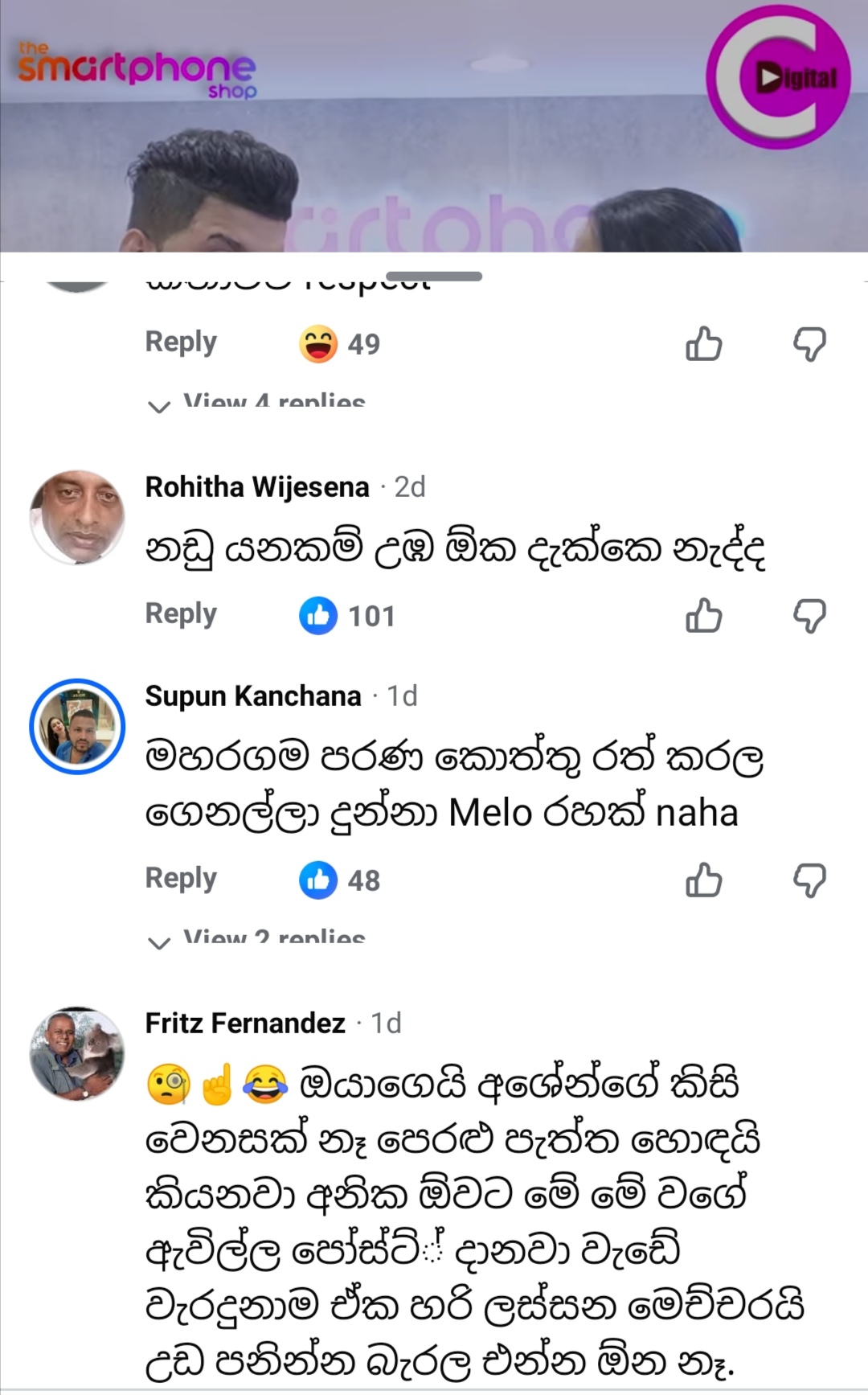The width and height of the screenshot is (868, 1395).
Task: Expand View 4 replies thread
Action: click(259, 401)
